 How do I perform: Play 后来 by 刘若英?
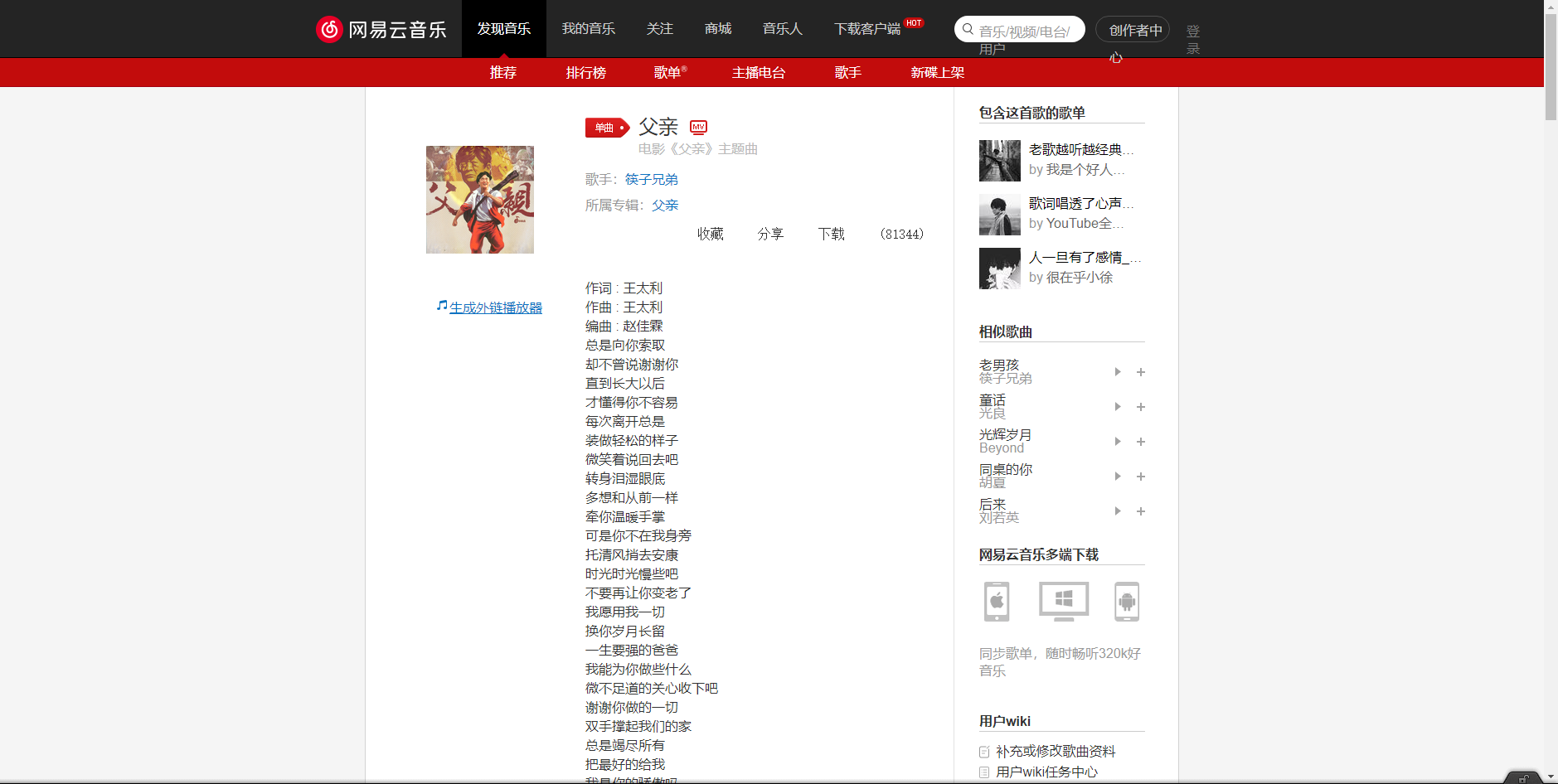[x=1117, y=511]
